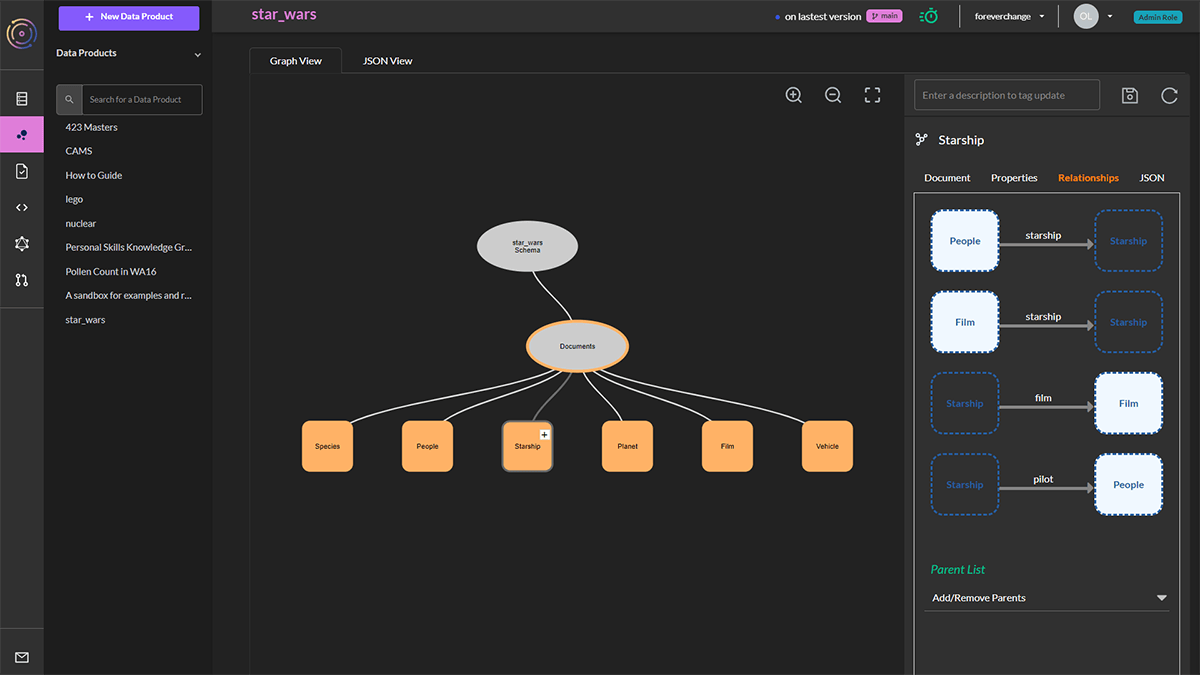This screenshot has width=1200, height=675.
Task: Refresh using the circular arrow icon
Action: [x=1168, y=95]
